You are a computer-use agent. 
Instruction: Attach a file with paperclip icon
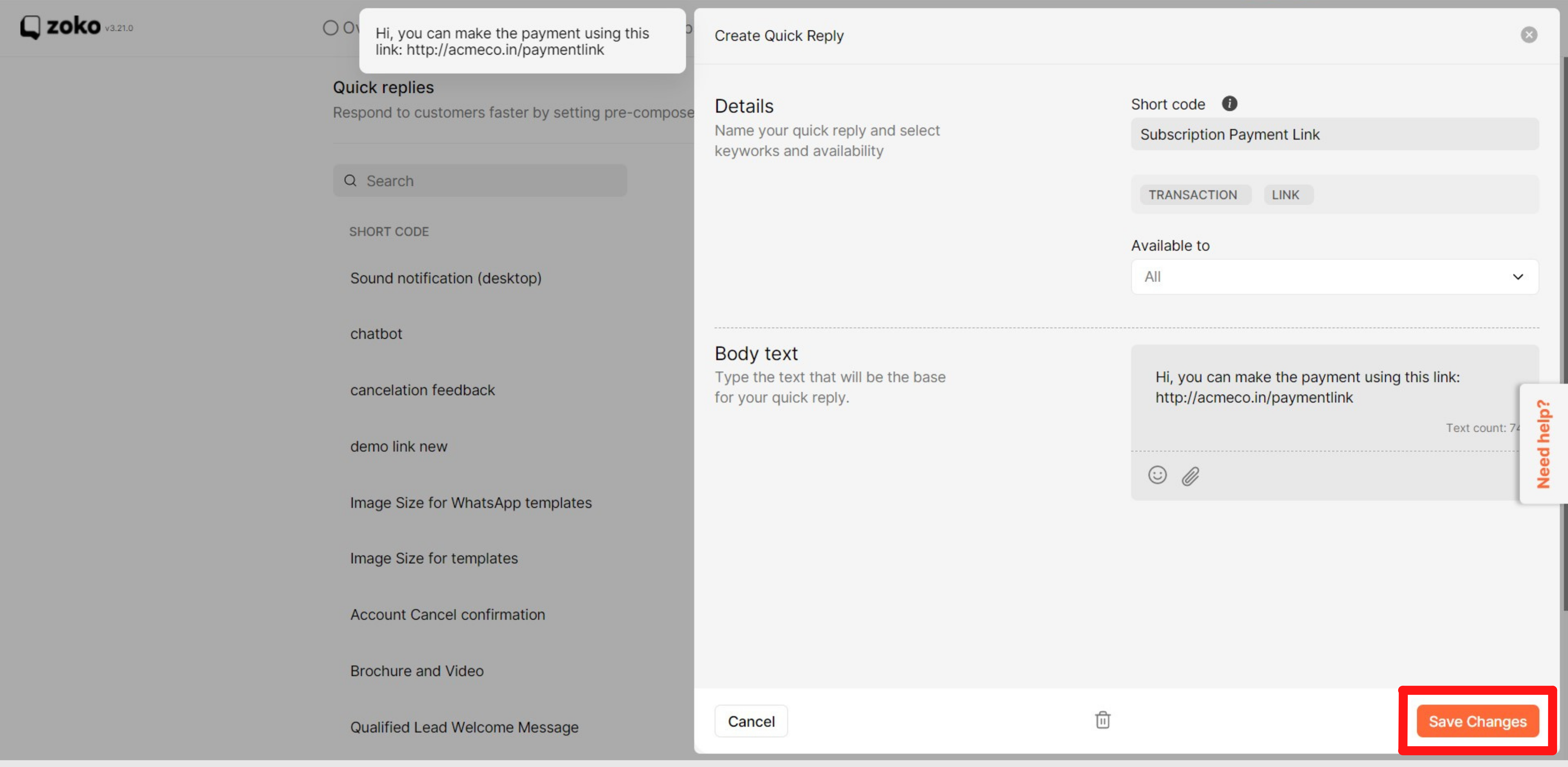click(1190, 475)
